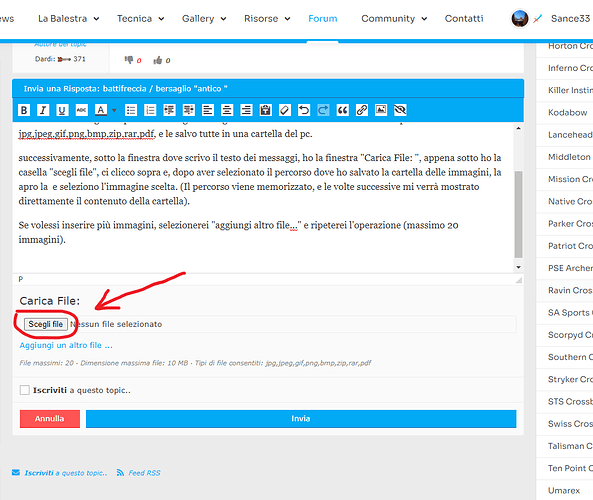This screenshot has height=500, width=593.
Task: Expand the Community dropdown menu
Action: pyautogui.click(x=394, y=19)
